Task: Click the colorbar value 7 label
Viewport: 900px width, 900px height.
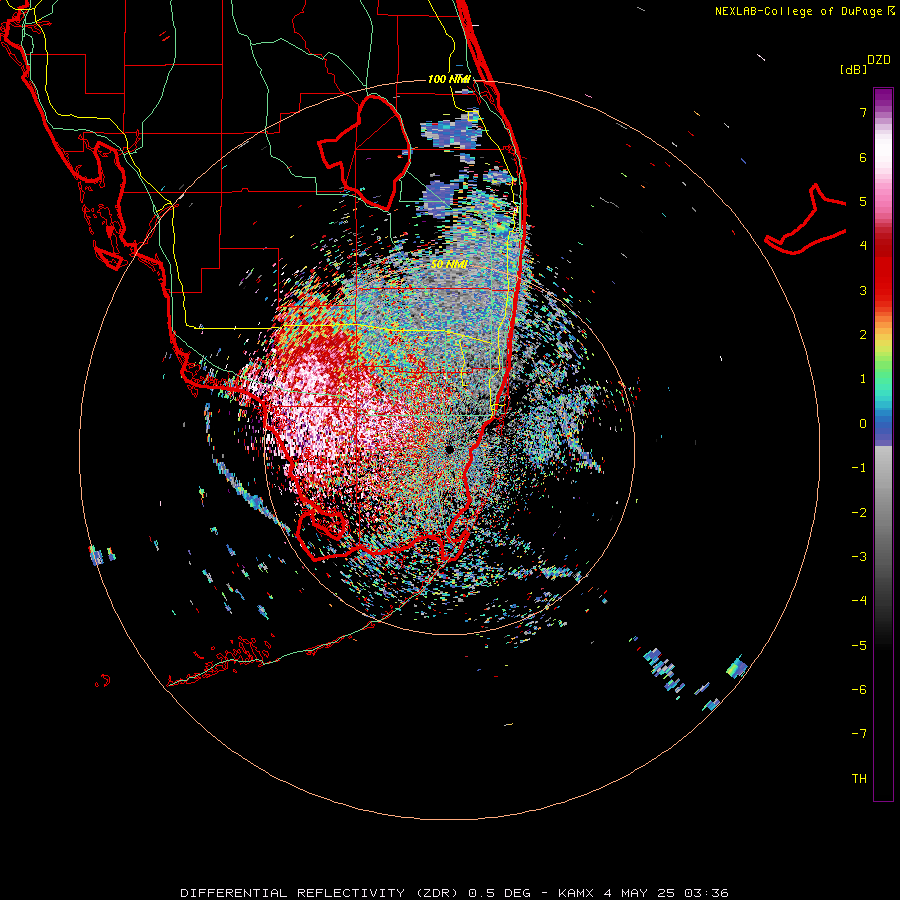Action: [x=863, y=112]
